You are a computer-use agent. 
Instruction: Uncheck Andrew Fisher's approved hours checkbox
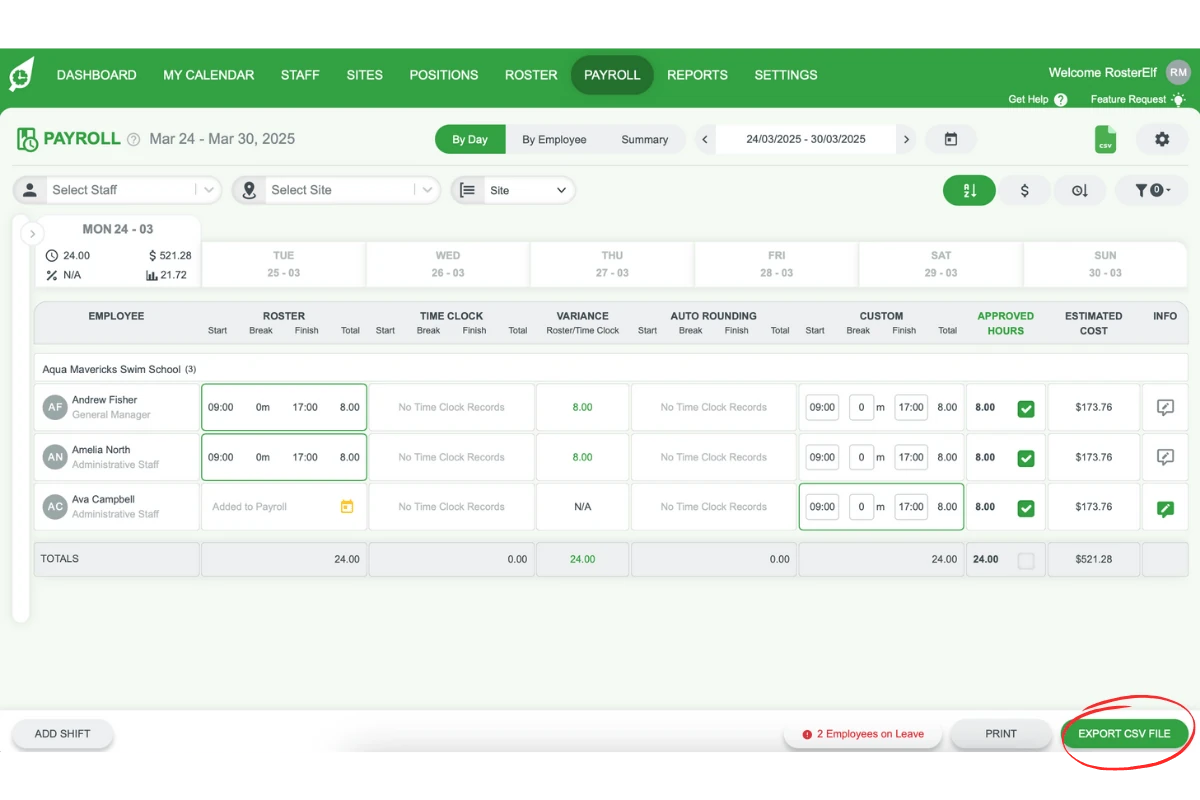(1026, 408)
